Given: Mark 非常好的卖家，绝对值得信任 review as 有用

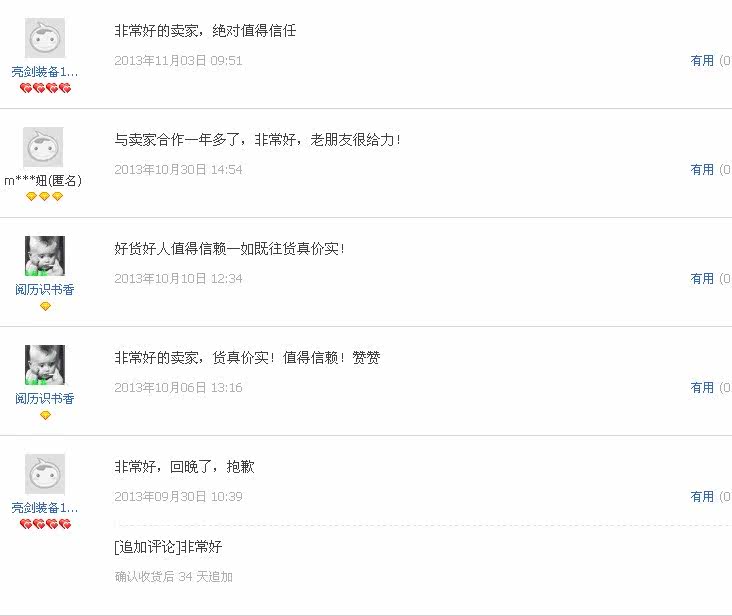Looking at the screenshot, I should coord(702,61).
